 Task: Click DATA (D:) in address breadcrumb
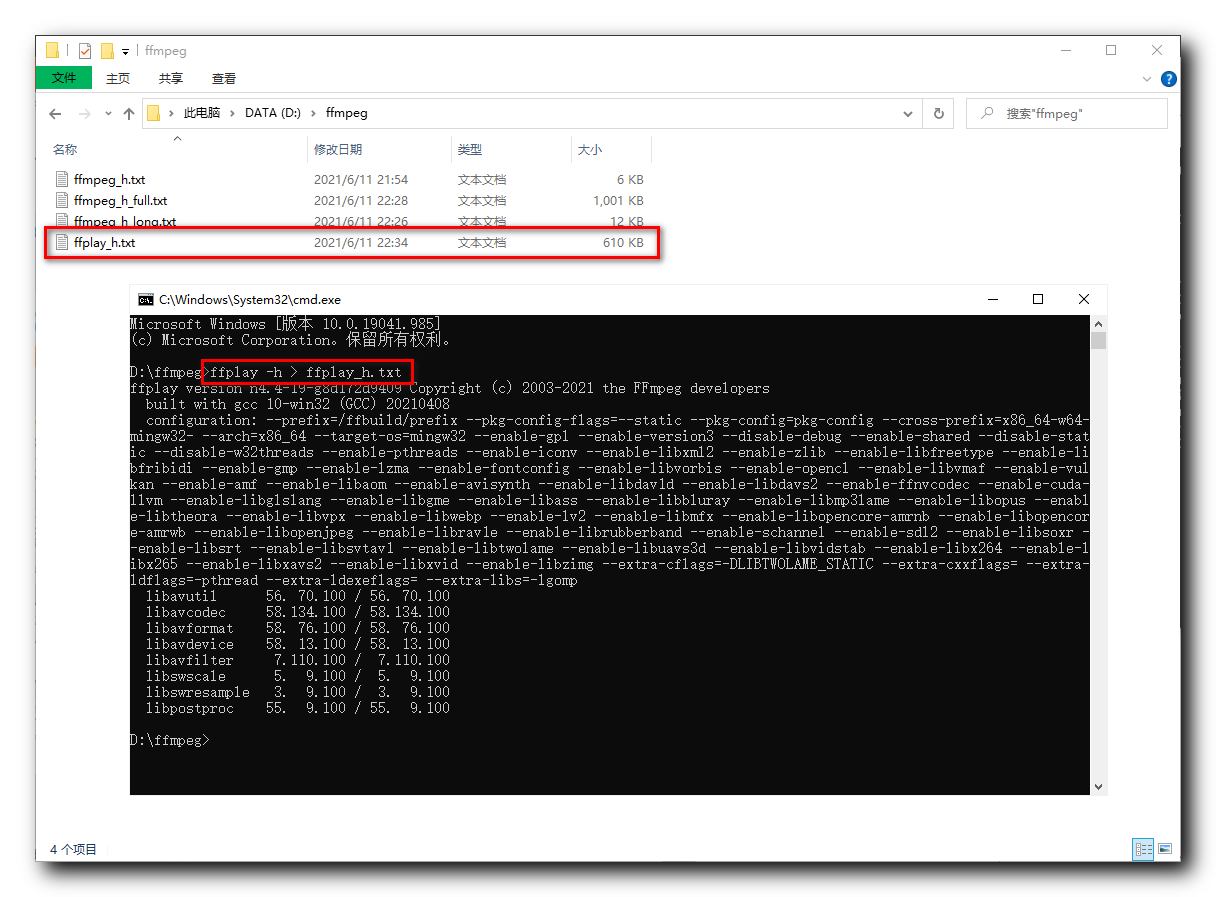point(273,113)
